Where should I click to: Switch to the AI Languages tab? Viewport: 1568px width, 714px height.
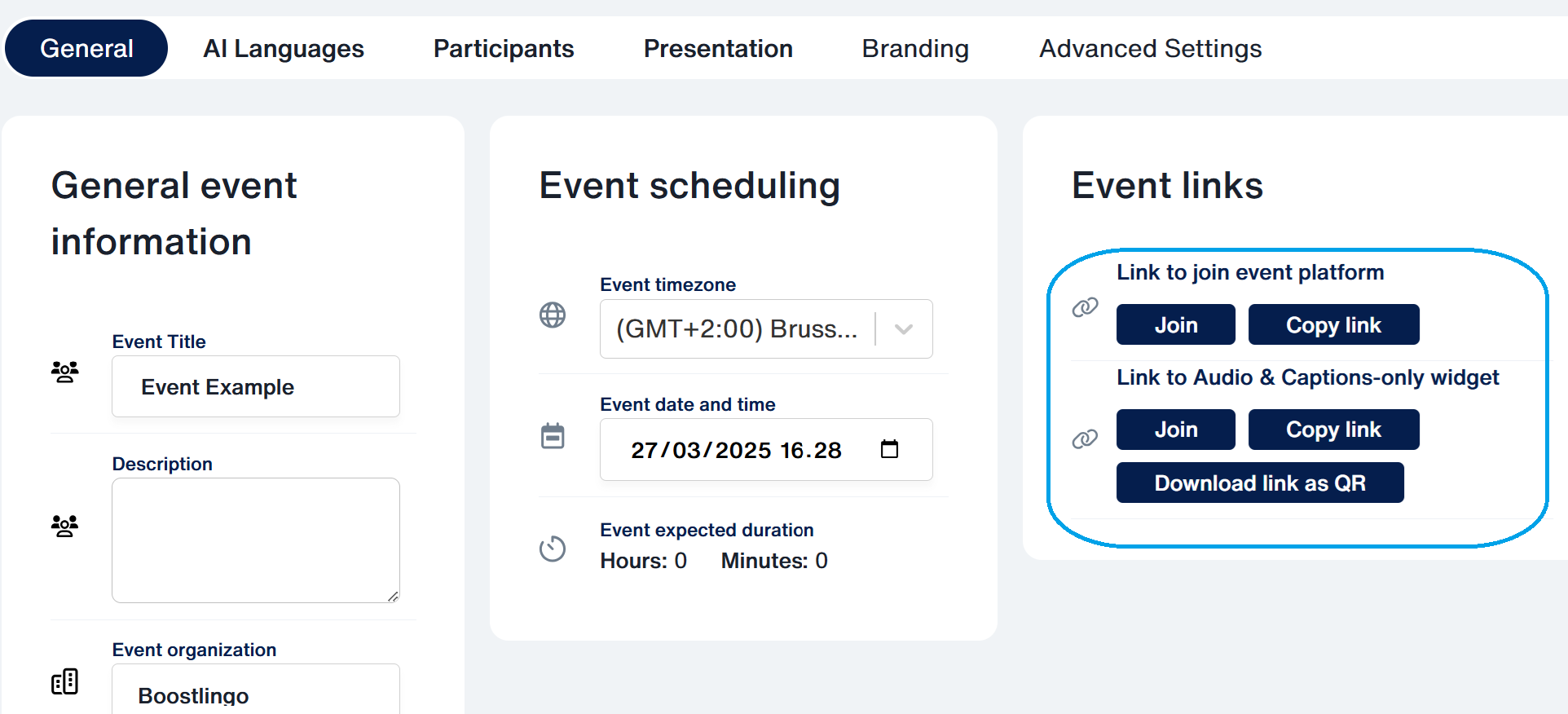(x=283, y=48)
